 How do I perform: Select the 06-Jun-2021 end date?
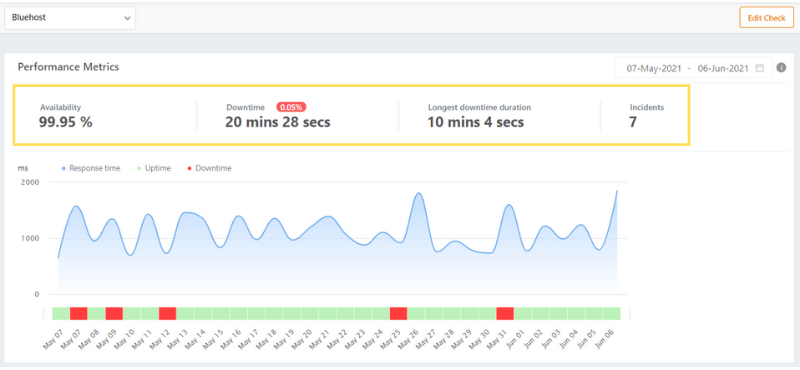[723, 68]
